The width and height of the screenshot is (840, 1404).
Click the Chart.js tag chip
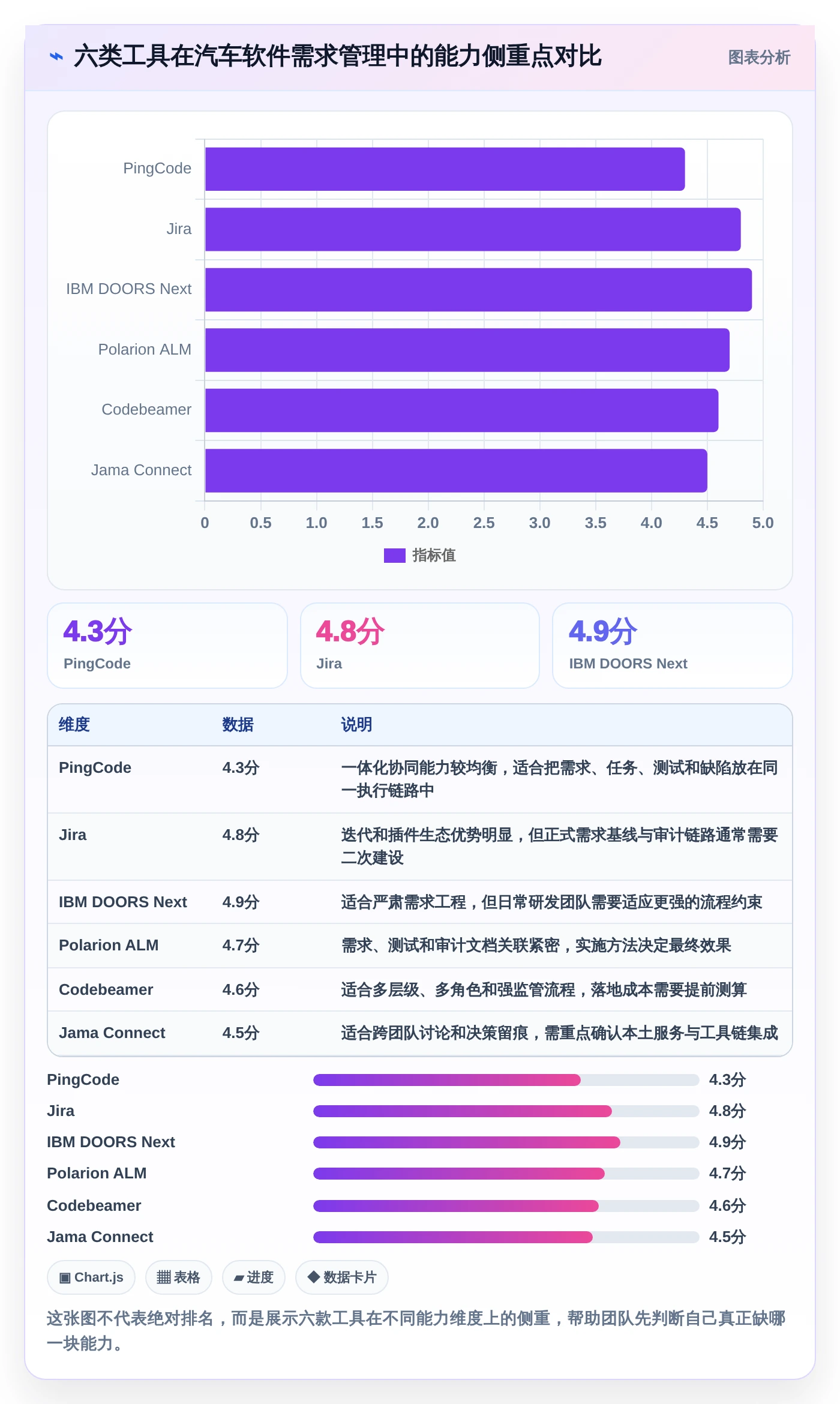[91, 1277]
